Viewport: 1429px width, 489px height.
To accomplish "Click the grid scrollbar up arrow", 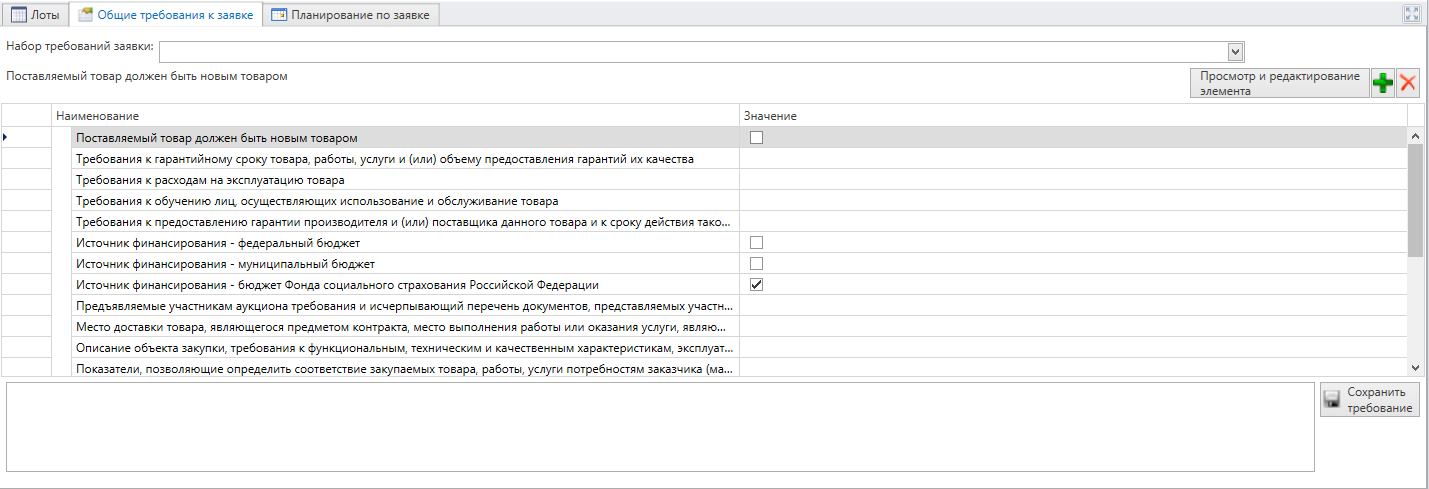I will 1415,135.
